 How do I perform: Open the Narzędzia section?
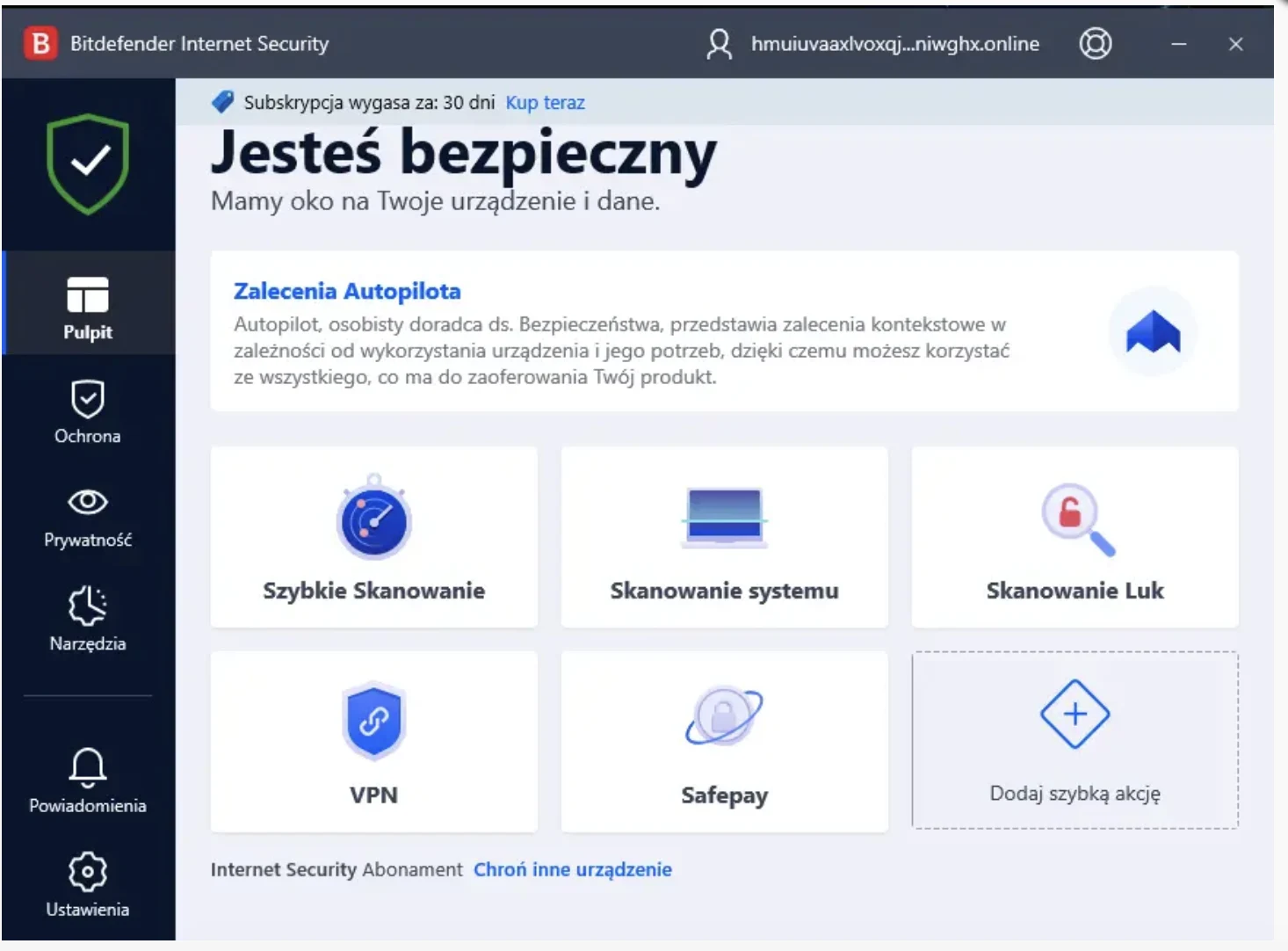point(88,620)
